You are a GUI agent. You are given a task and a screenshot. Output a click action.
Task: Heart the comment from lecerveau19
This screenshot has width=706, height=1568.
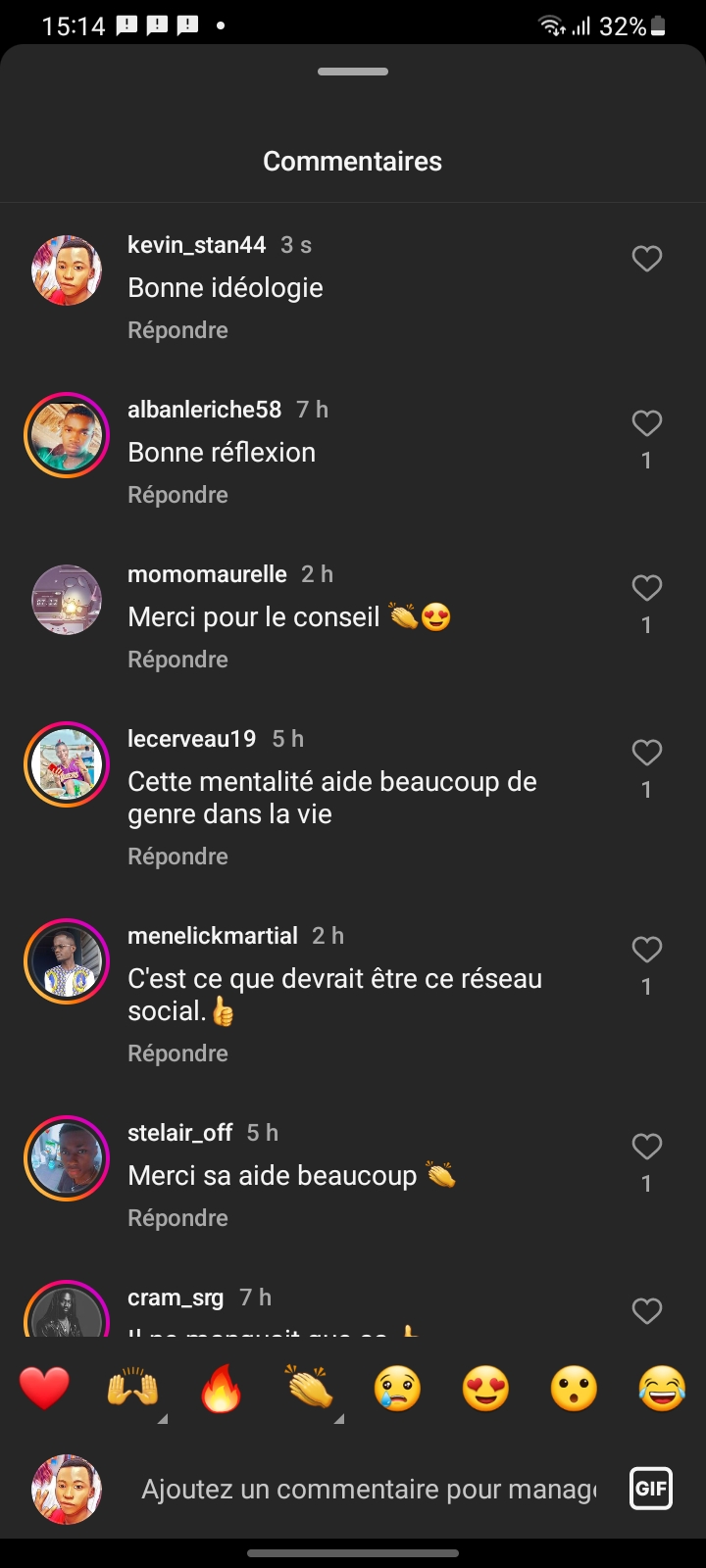(x=646, y=753)
